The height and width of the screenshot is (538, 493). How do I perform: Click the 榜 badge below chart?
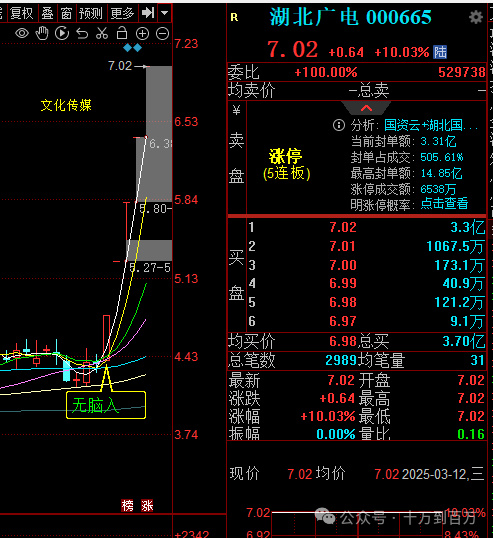[x=127, y=505]
